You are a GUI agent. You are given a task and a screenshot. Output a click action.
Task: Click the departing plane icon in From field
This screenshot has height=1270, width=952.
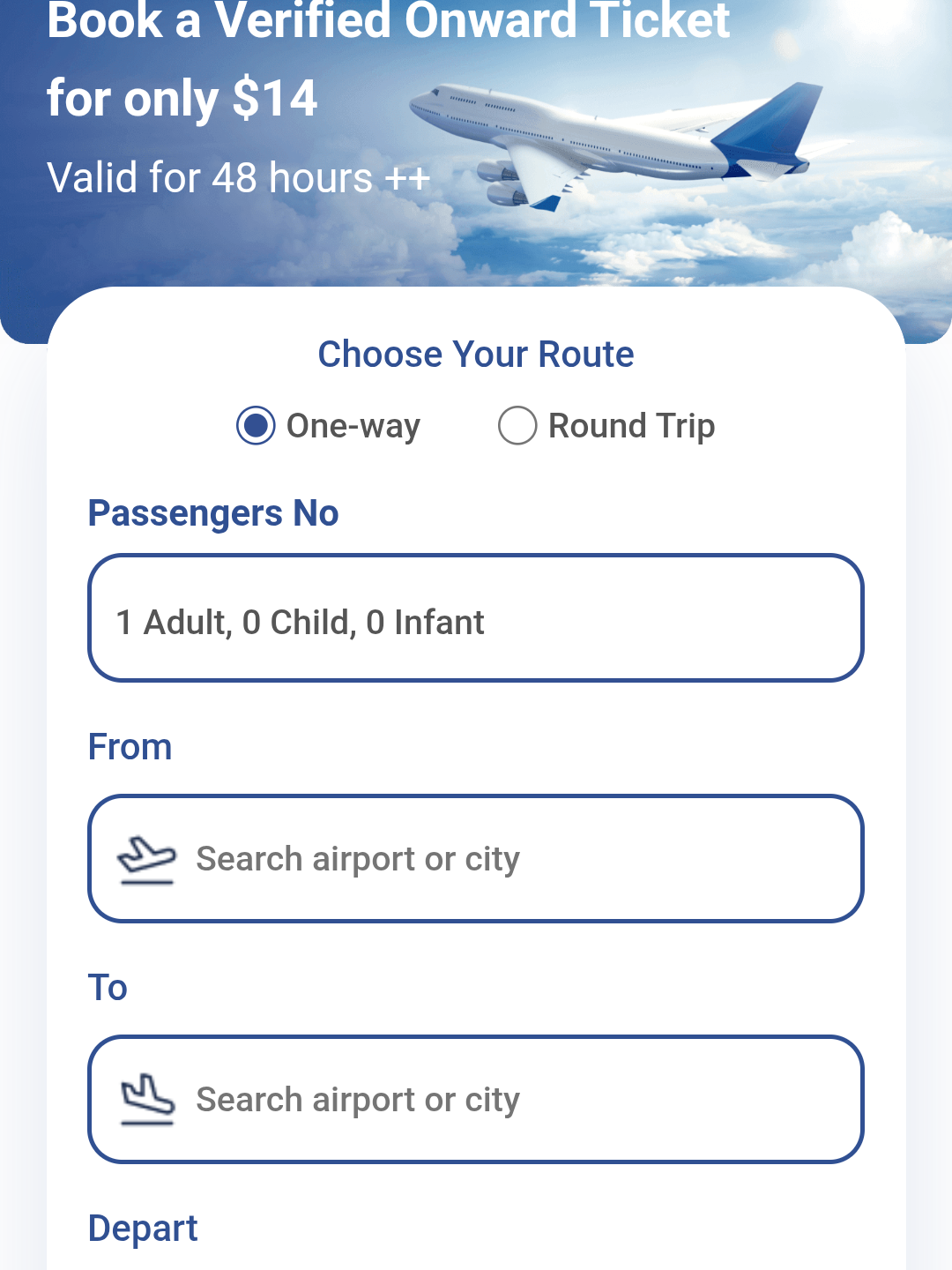[x=147, y=860]
